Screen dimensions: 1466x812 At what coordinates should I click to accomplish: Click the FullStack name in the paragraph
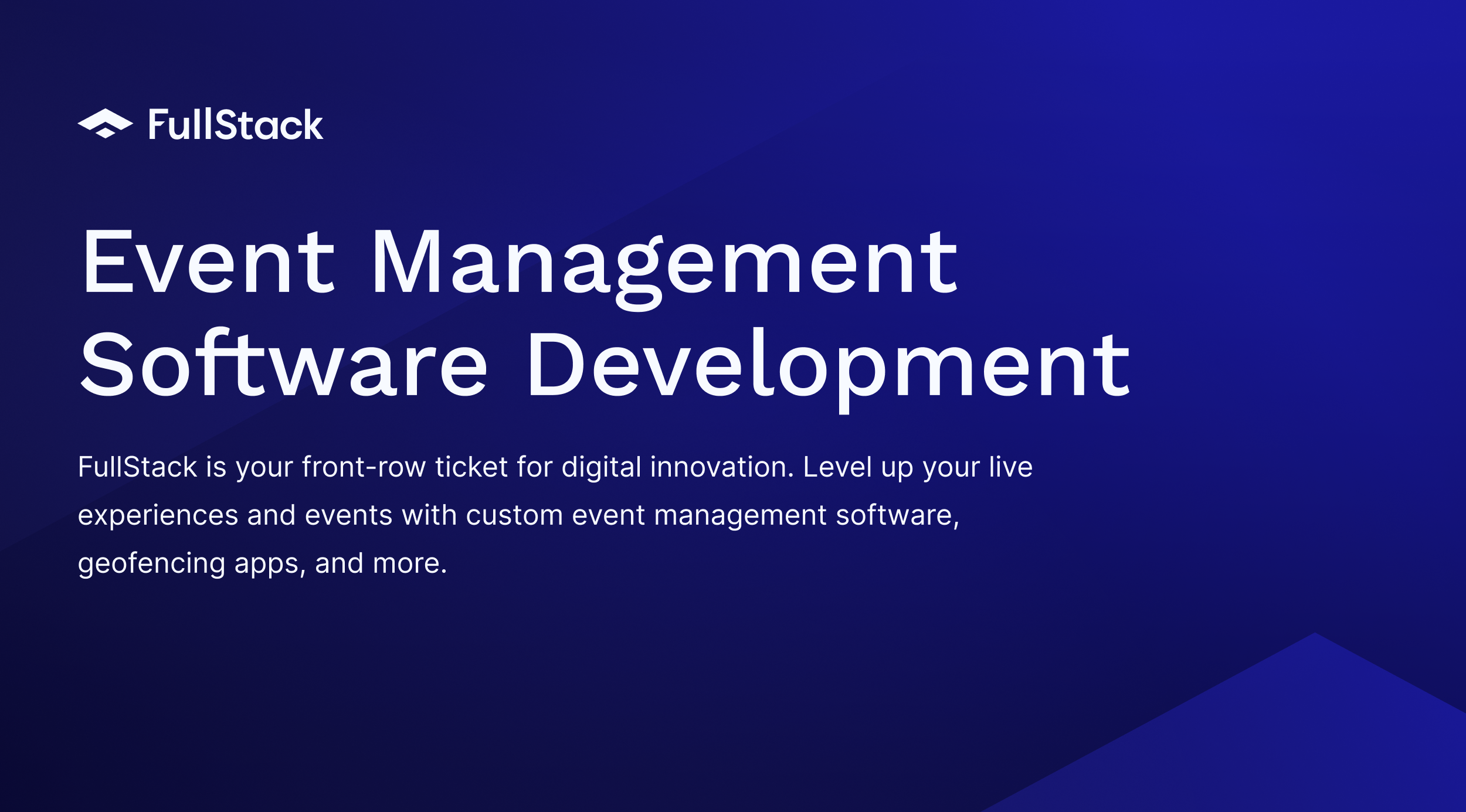point(137,467)
